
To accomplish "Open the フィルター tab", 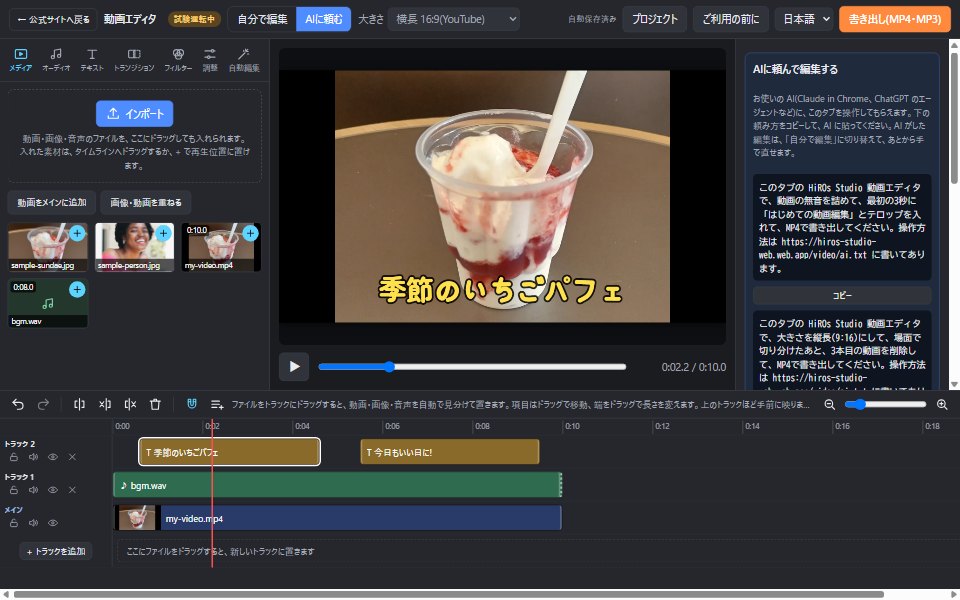I will [x=178, y=60].
